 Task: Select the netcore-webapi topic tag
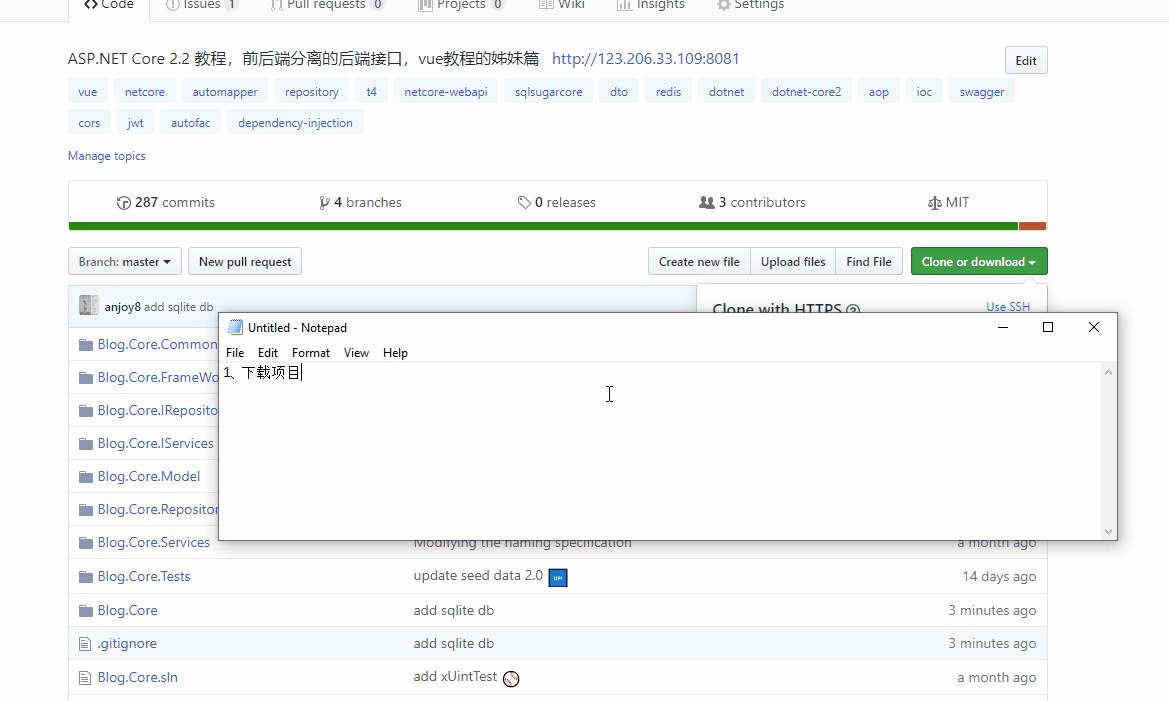click(x=445, y=92)
